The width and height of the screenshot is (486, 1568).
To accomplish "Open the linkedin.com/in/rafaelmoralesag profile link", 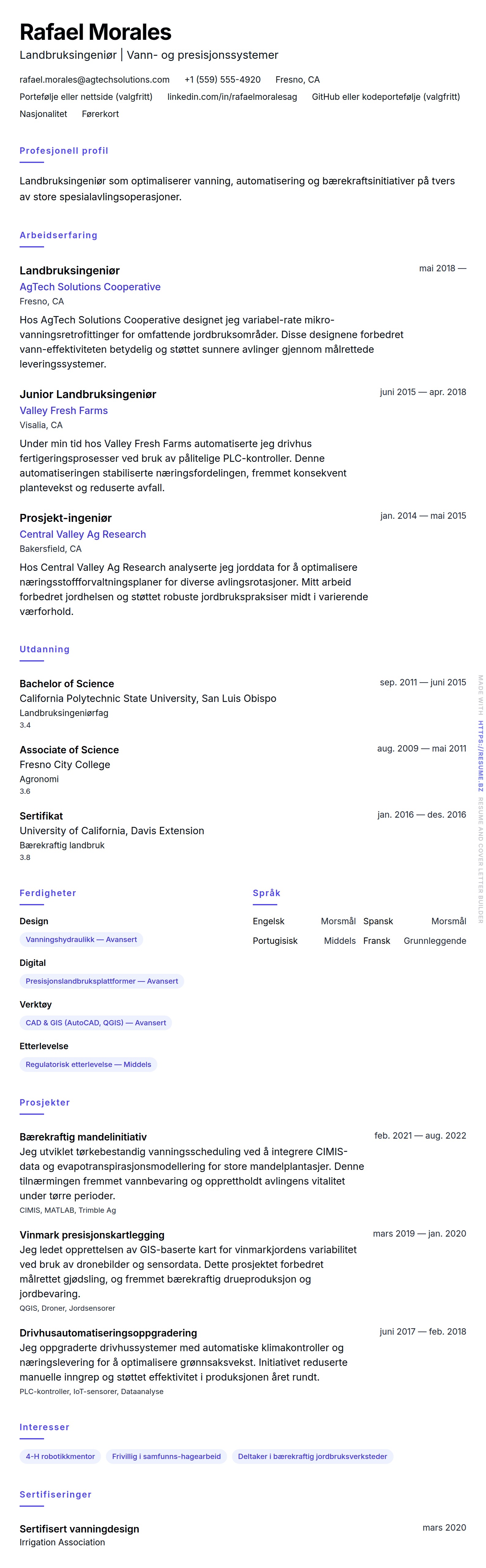I will 232,97.
